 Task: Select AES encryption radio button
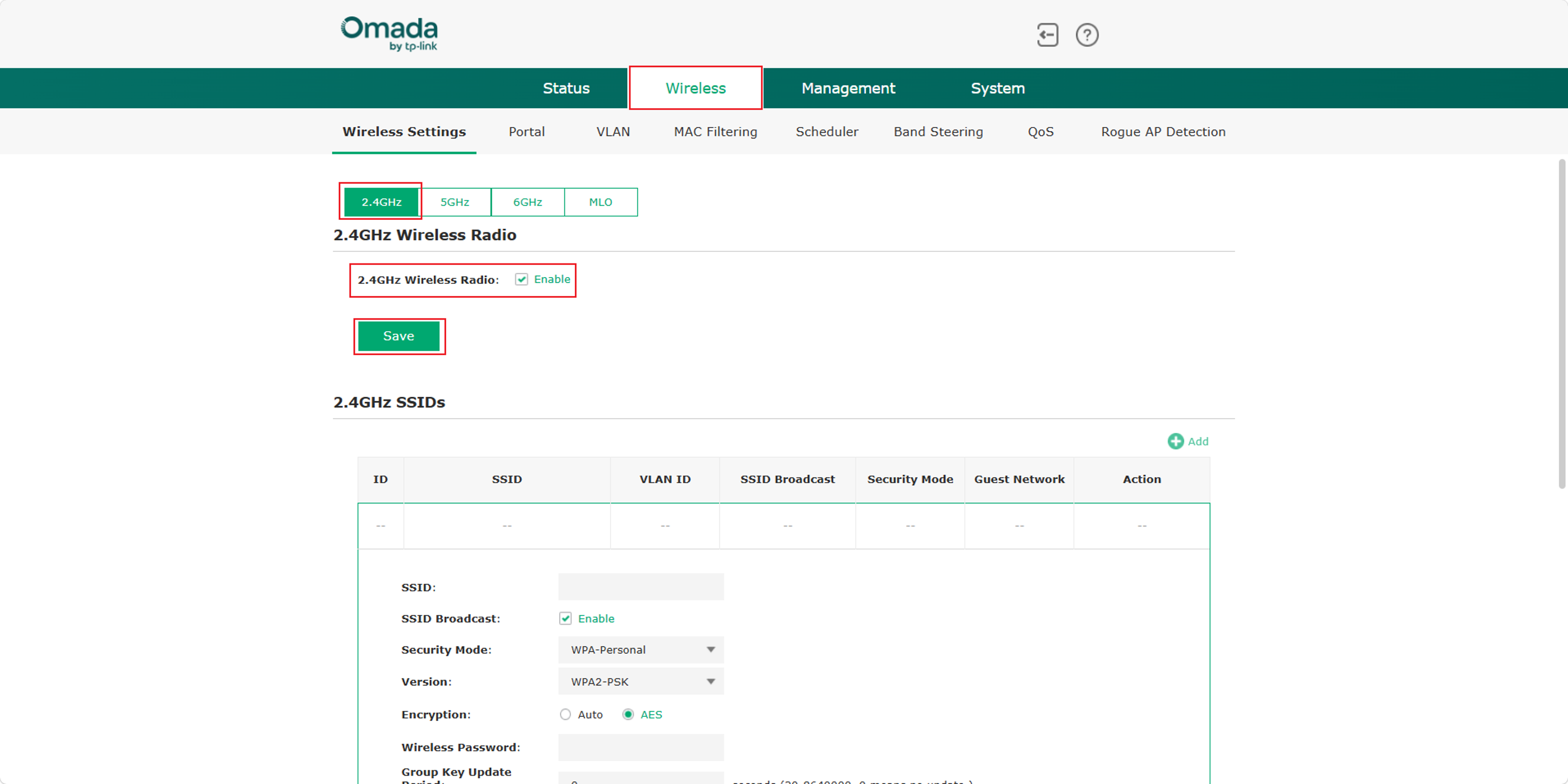pyautogui.click(x=628, y=714)
